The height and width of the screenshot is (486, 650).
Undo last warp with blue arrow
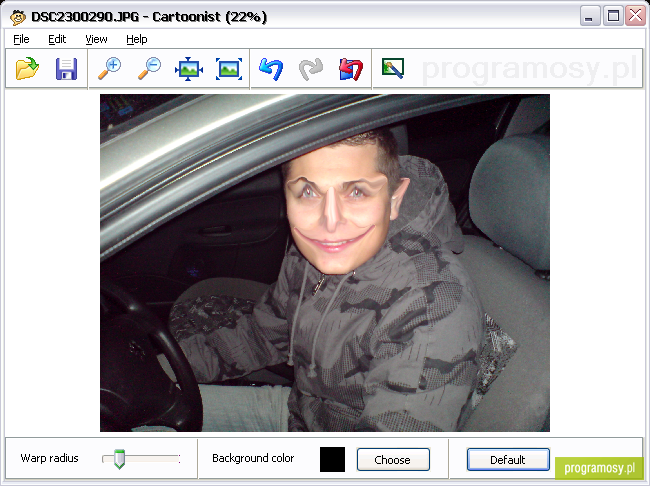pos(271,69)
